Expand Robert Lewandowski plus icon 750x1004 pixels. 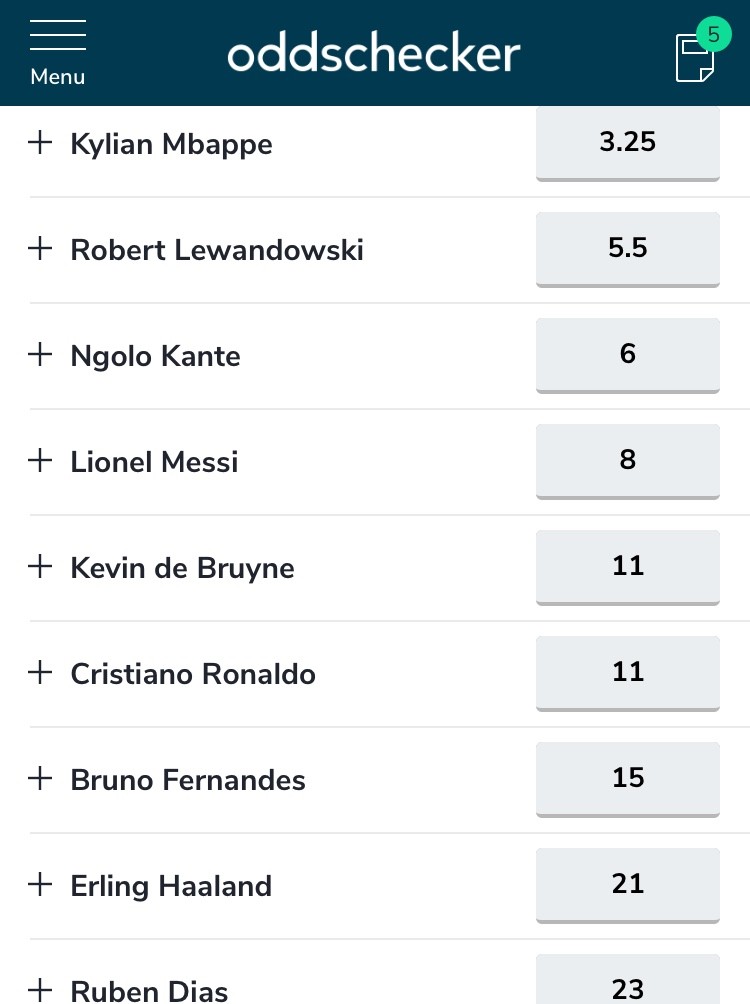(40, 248)
